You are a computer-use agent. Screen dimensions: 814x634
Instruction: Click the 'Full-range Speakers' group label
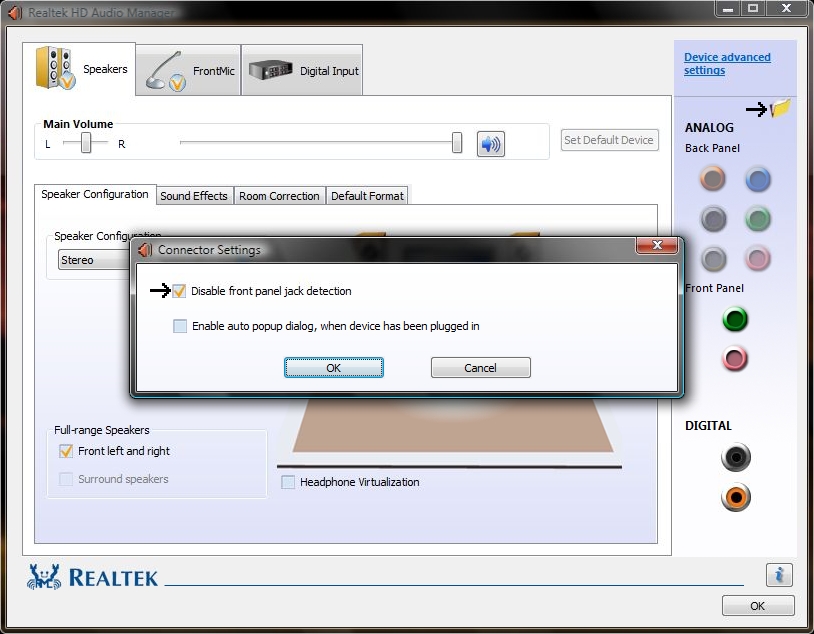coord(102,430)
